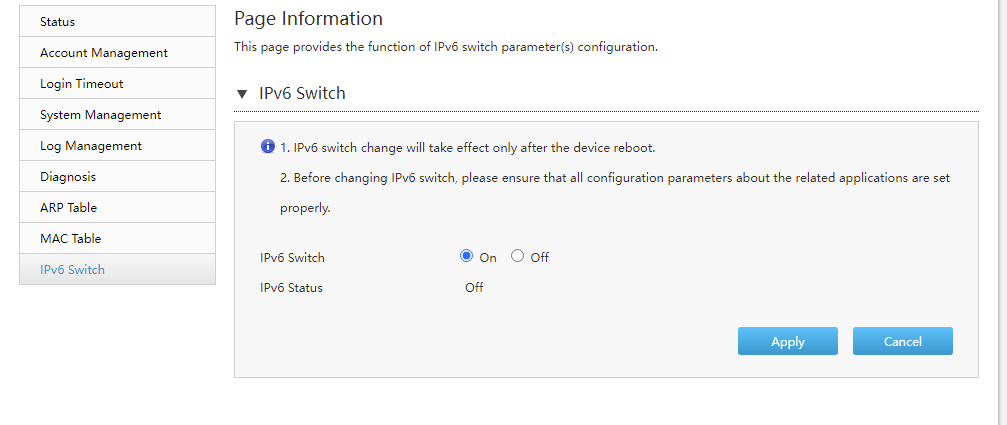Screen dimensions: 1007x425
Task: Open the Status menu item
Action: [118, 21]
